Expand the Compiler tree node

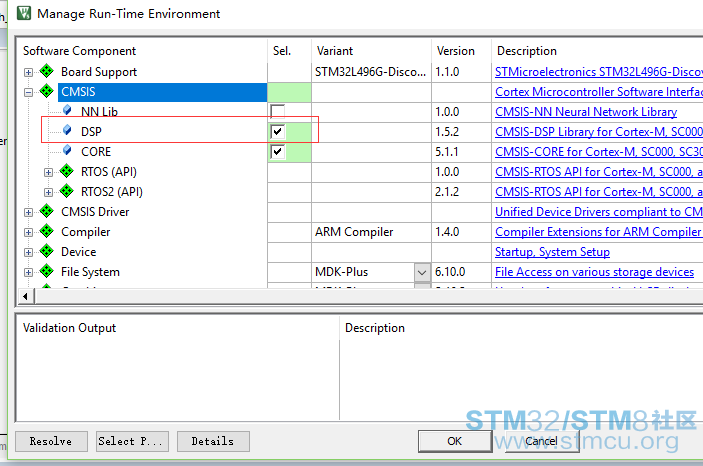coord(28,232)
